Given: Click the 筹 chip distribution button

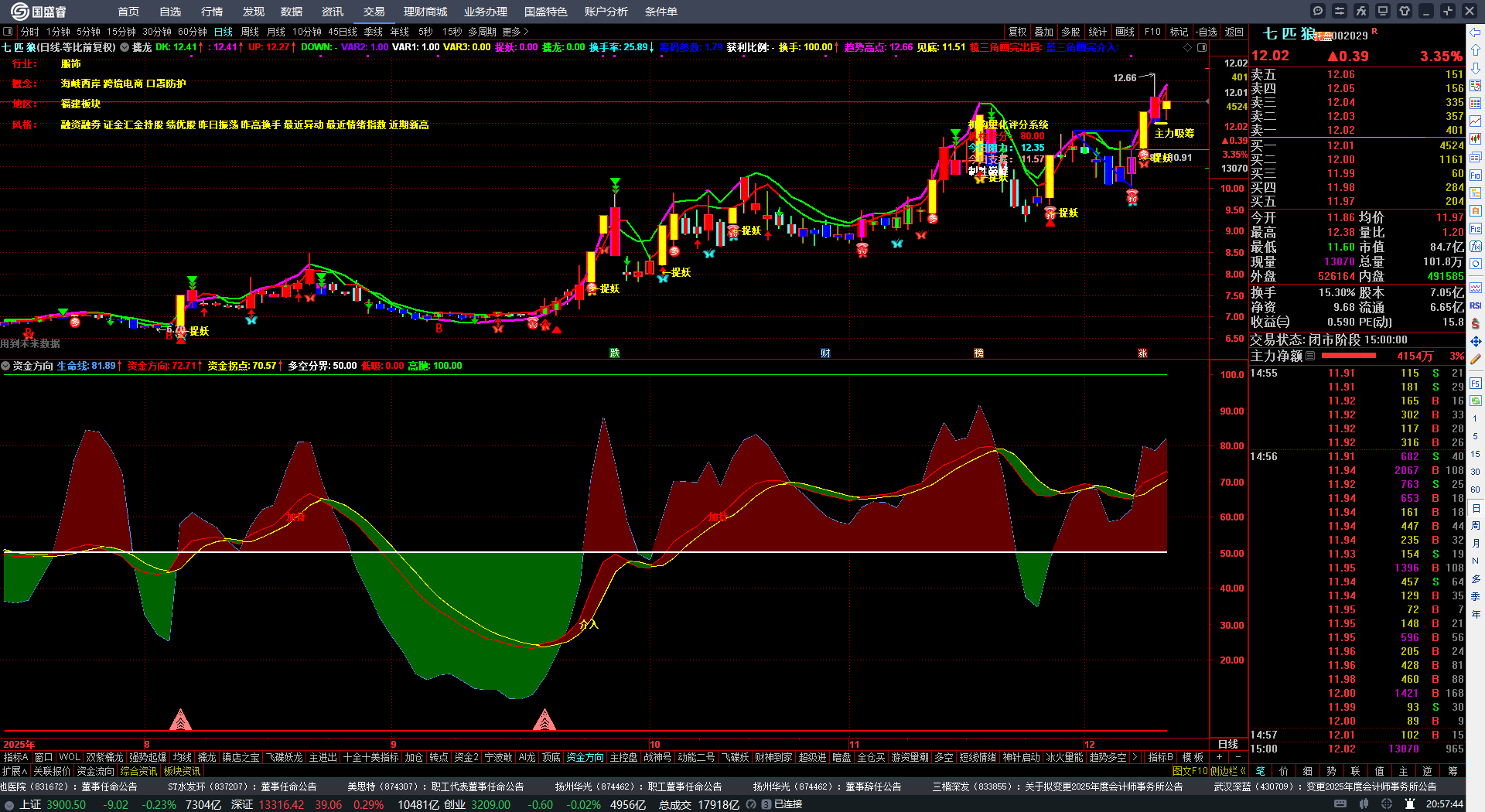Looking at the screenshot, I should tap(1453, 771).
